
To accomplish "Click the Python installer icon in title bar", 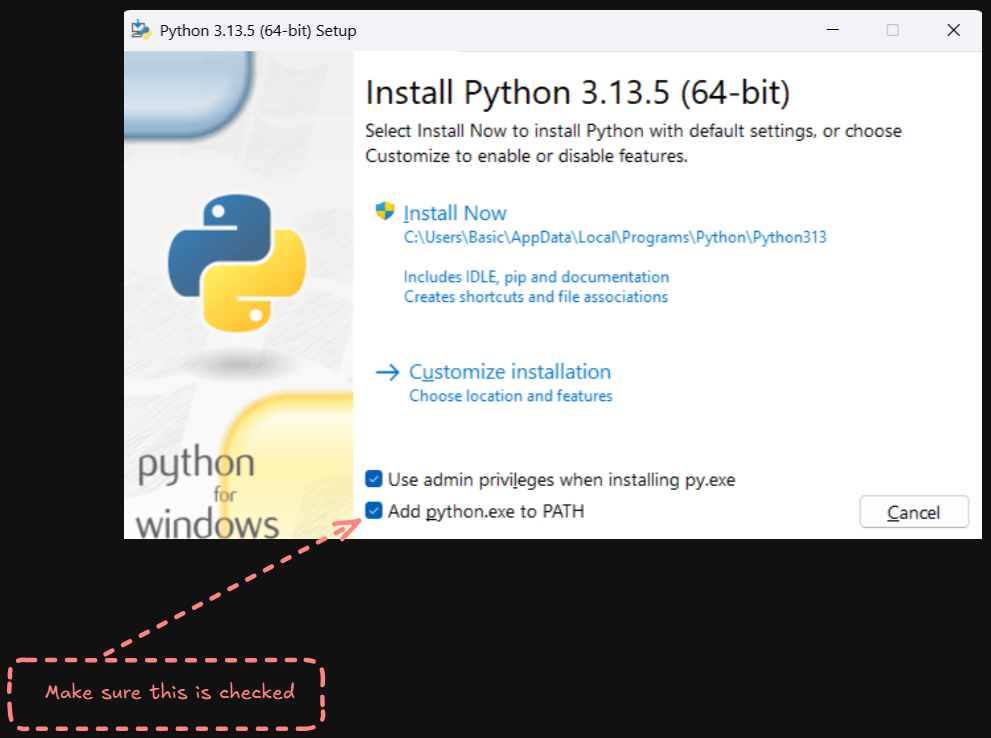I will 141,30.
